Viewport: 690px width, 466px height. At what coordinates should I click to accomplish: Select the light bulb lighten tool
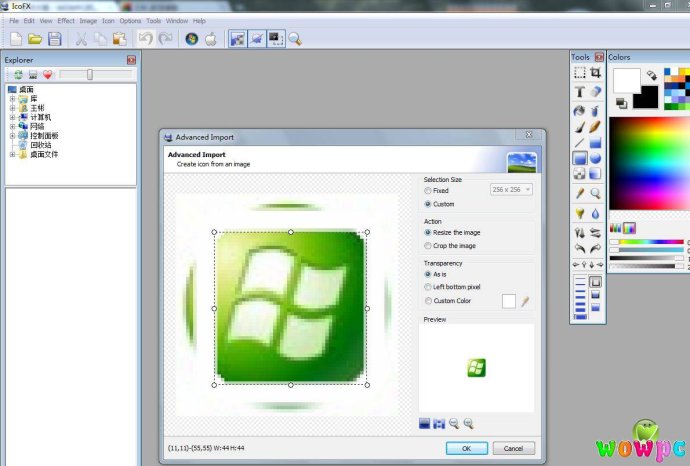(580, 213)
